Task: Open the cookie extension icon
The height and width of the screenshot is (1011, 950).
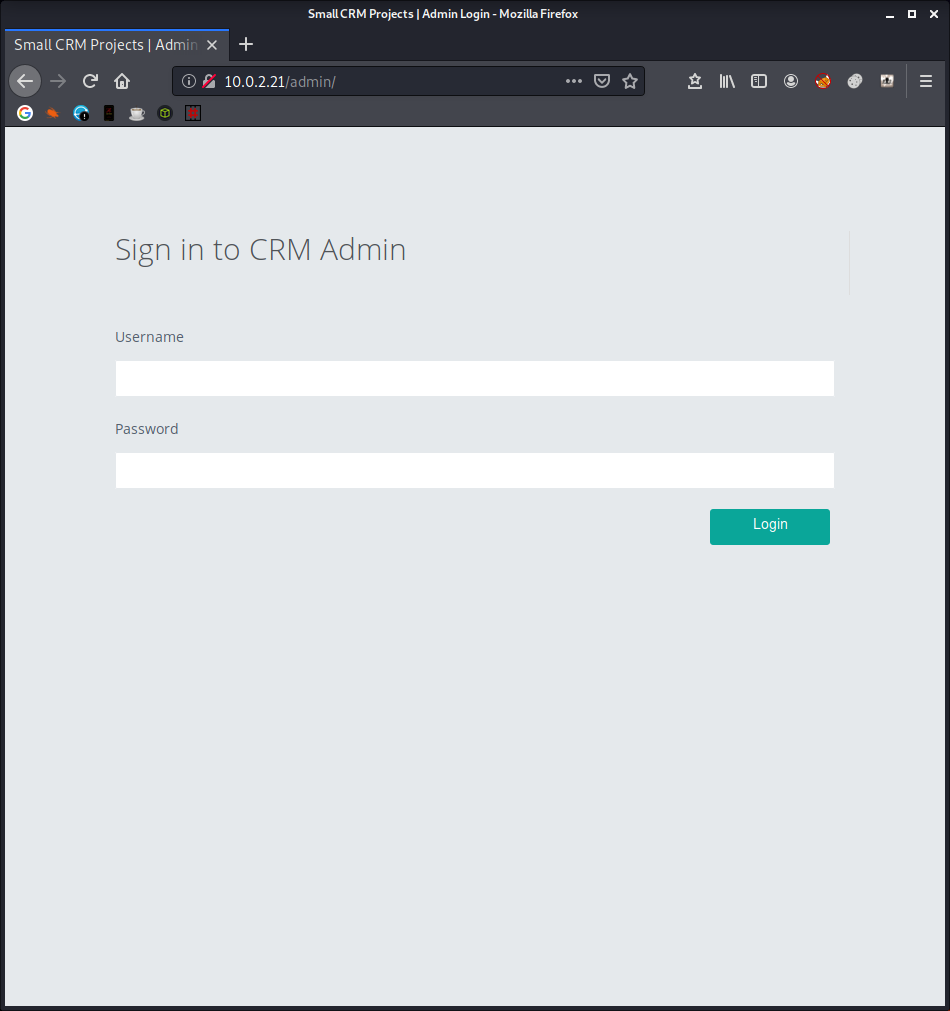Action: 855,81
